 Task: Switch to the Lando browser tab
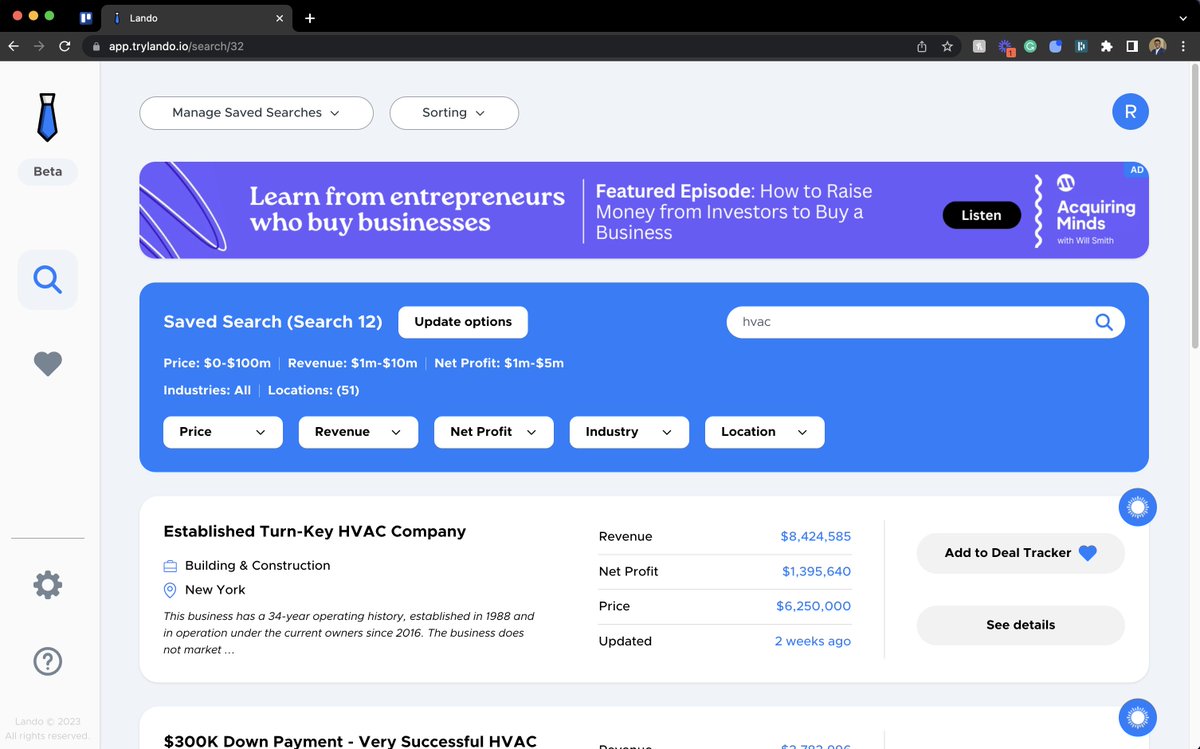click(x=195, y=18)
